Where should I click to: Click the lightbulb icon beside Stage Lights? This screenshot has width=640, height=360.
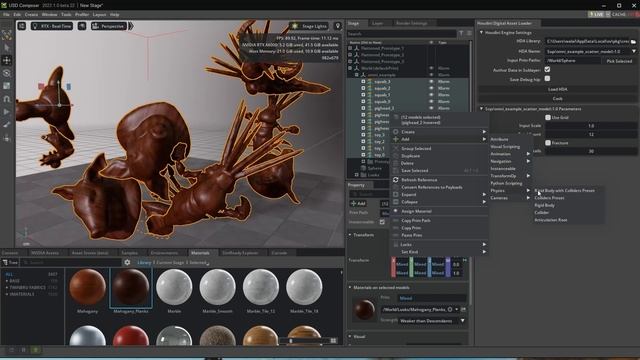338,26
